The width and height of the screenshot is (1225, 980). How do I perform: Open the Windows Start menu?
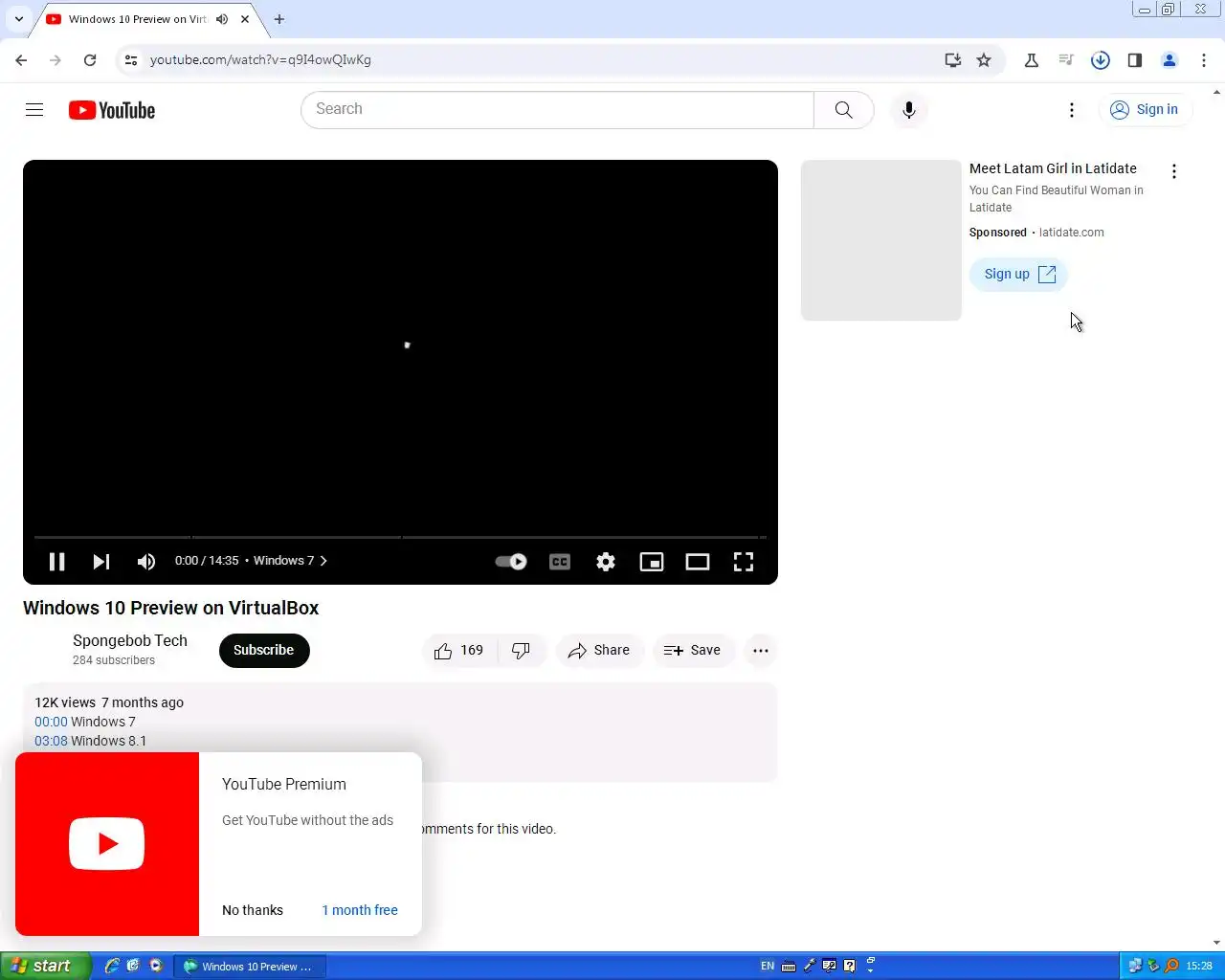(45, 967)
